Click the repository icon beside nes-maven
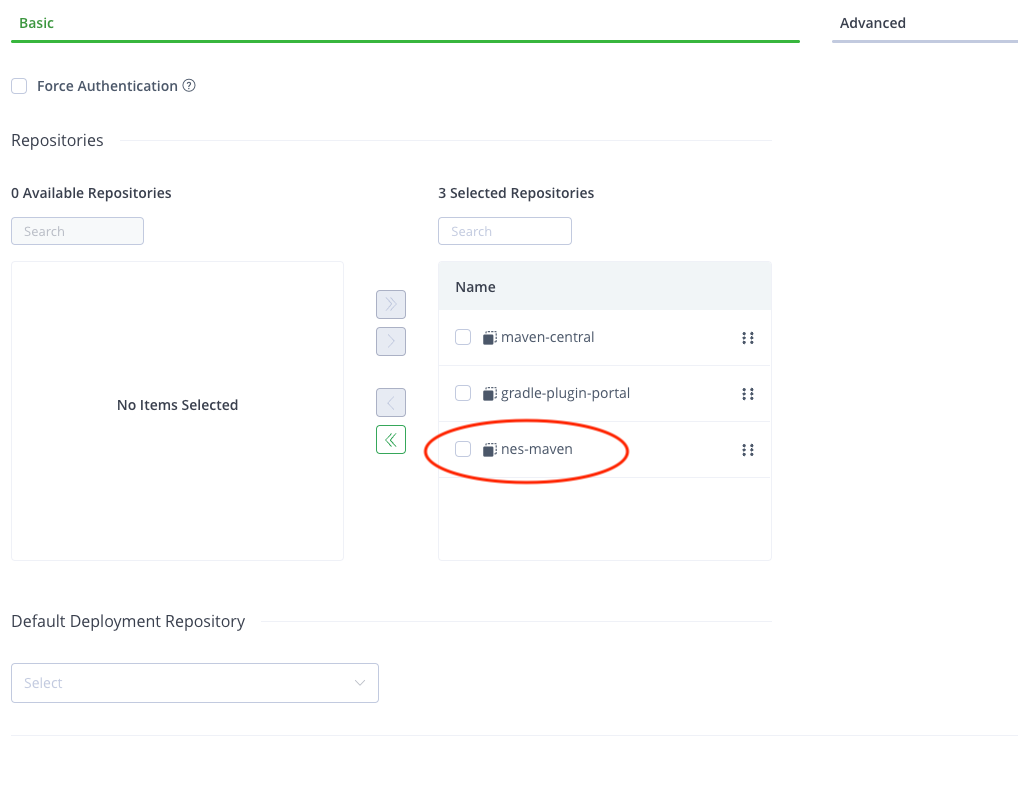Screen dimensions: 1018x806 click(487, 449)
